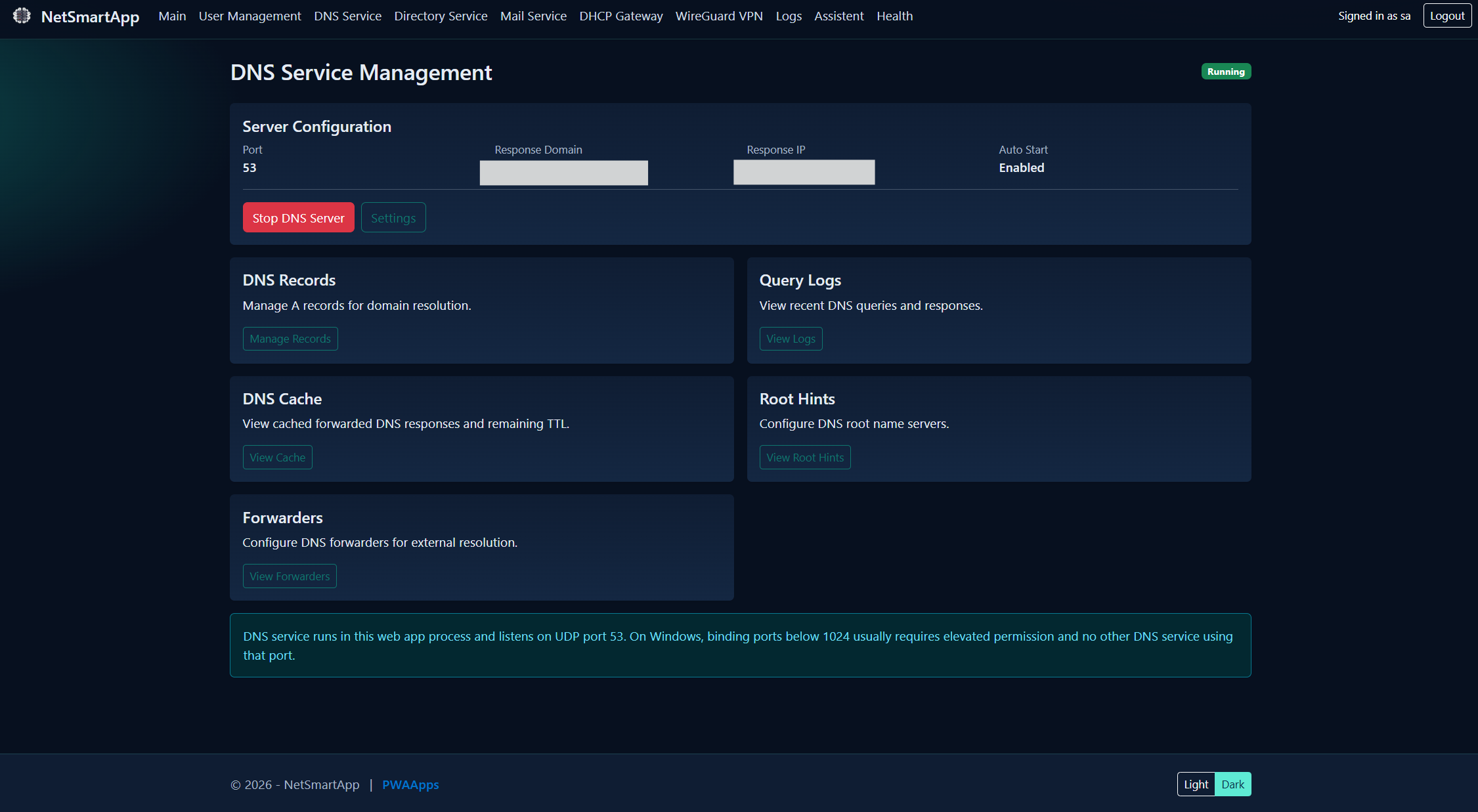
Task: Click the DNS Service Management page title
Action: [x=361, y=72]
